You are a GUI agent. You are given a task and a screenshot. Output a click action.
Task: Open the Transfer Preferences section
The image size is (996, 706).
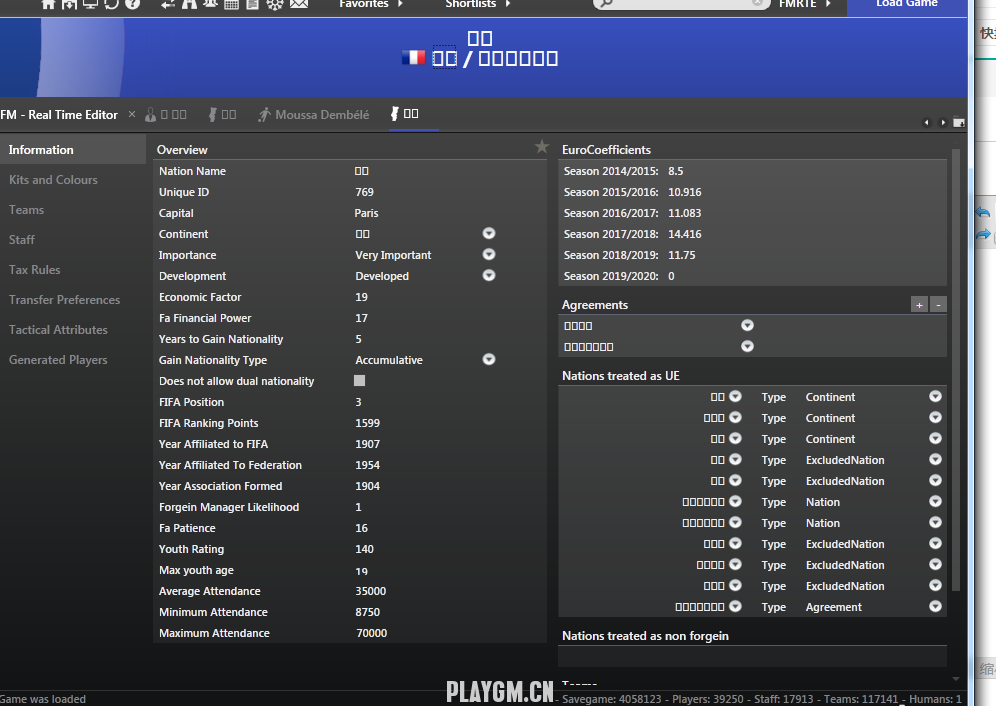click(x=73, y=300)
